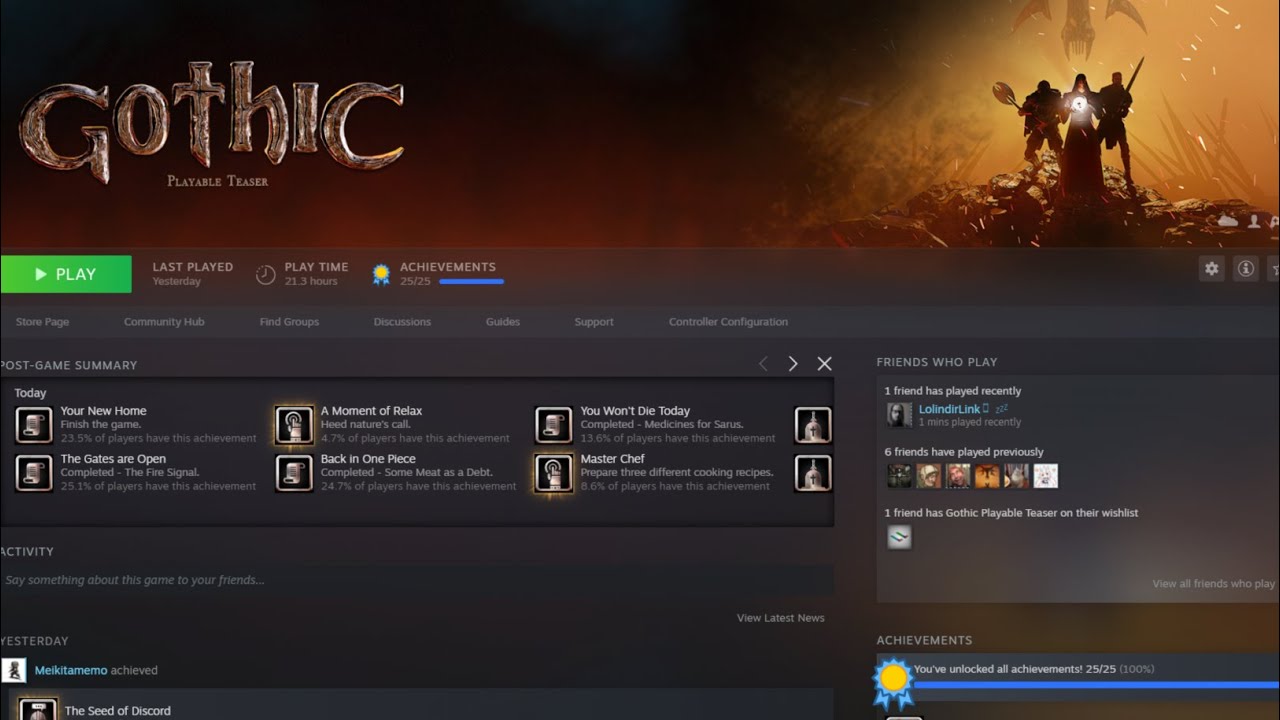The width and height of the screenshot is (1280, 720).
Task: Click the Your New Home achievement title
Action: [103, 411]
